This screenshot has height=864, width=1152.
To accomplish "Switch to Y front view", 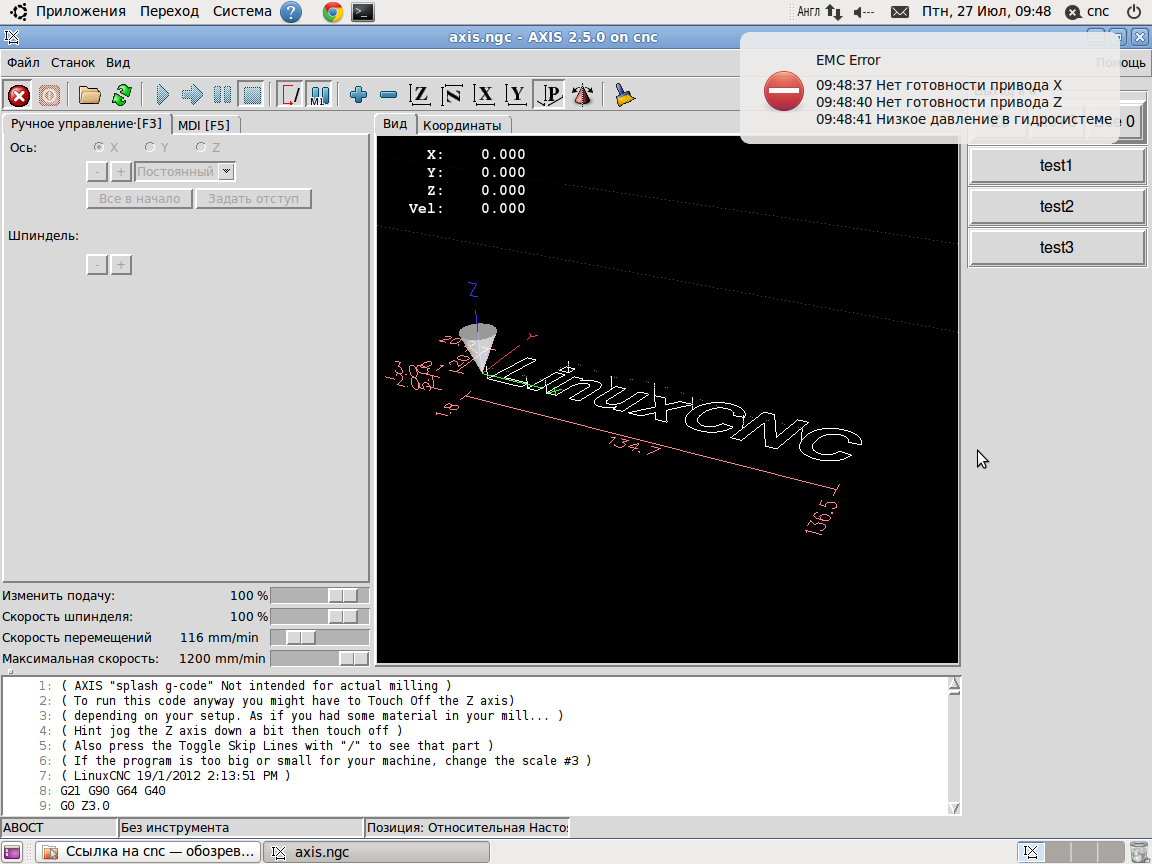I will tap(516, 95).
